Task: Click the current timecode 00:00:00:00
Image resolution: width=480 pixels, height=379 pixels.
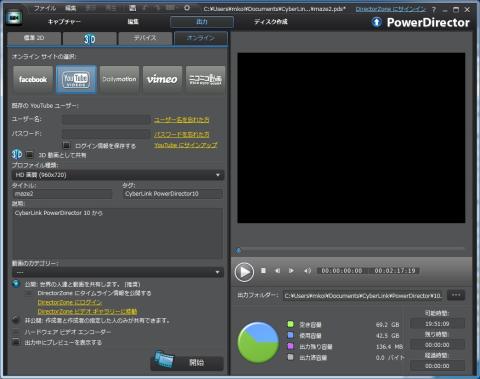Action: point(342,271)
